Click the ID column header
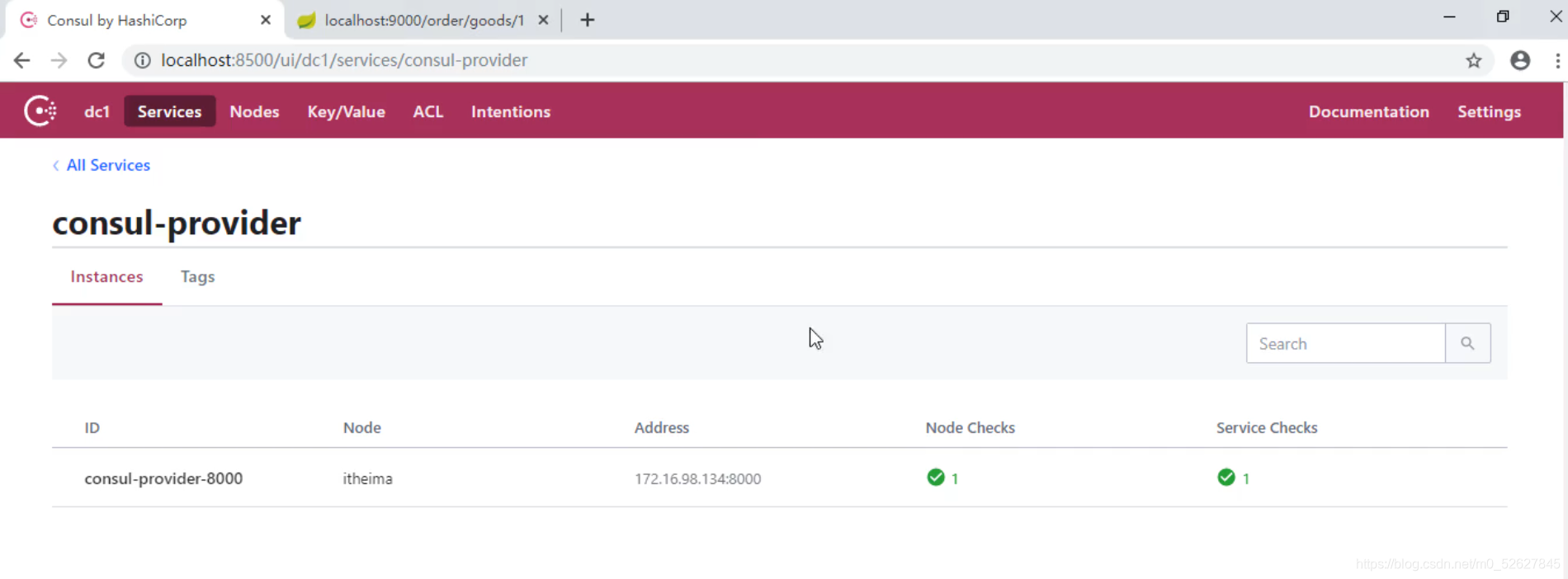The width and height of the screenshot is (1568, 579). (92, 427)
